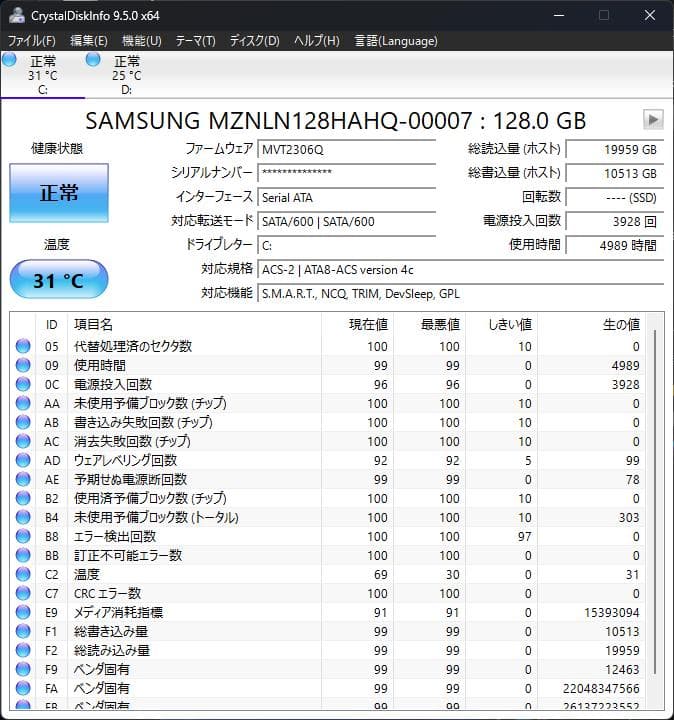Click status orb of attribute B2 row

click(23, 498)
